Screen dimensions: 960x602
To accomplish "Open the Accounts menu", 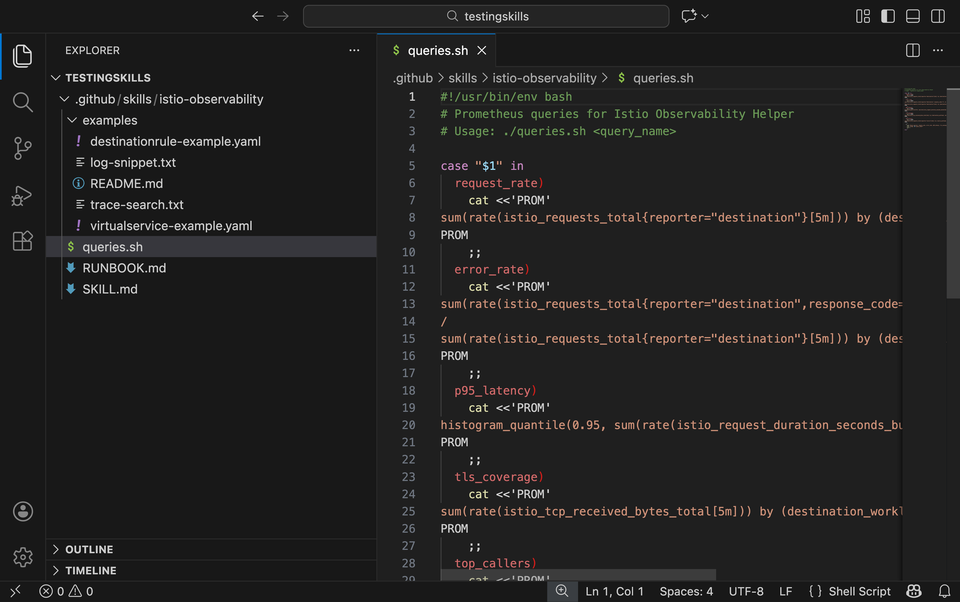I will click(22, 511).
